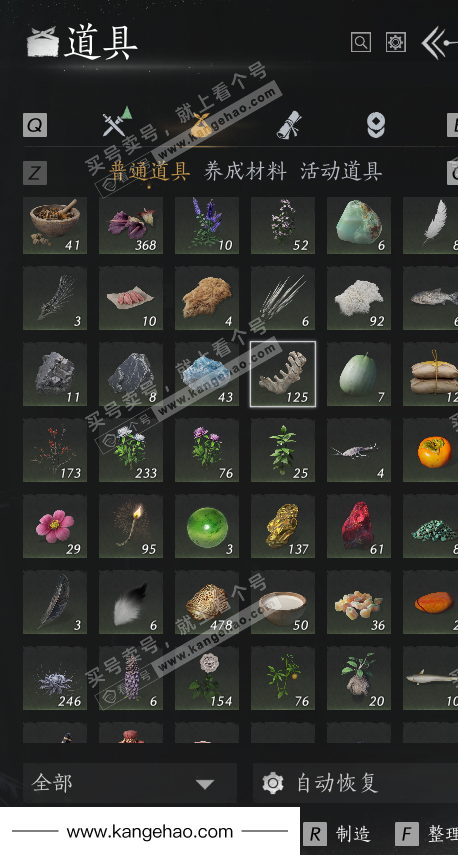The width and height of the screenshot is (458, 855).
Task: Select the green jade orb item
Action: [207, 526]
